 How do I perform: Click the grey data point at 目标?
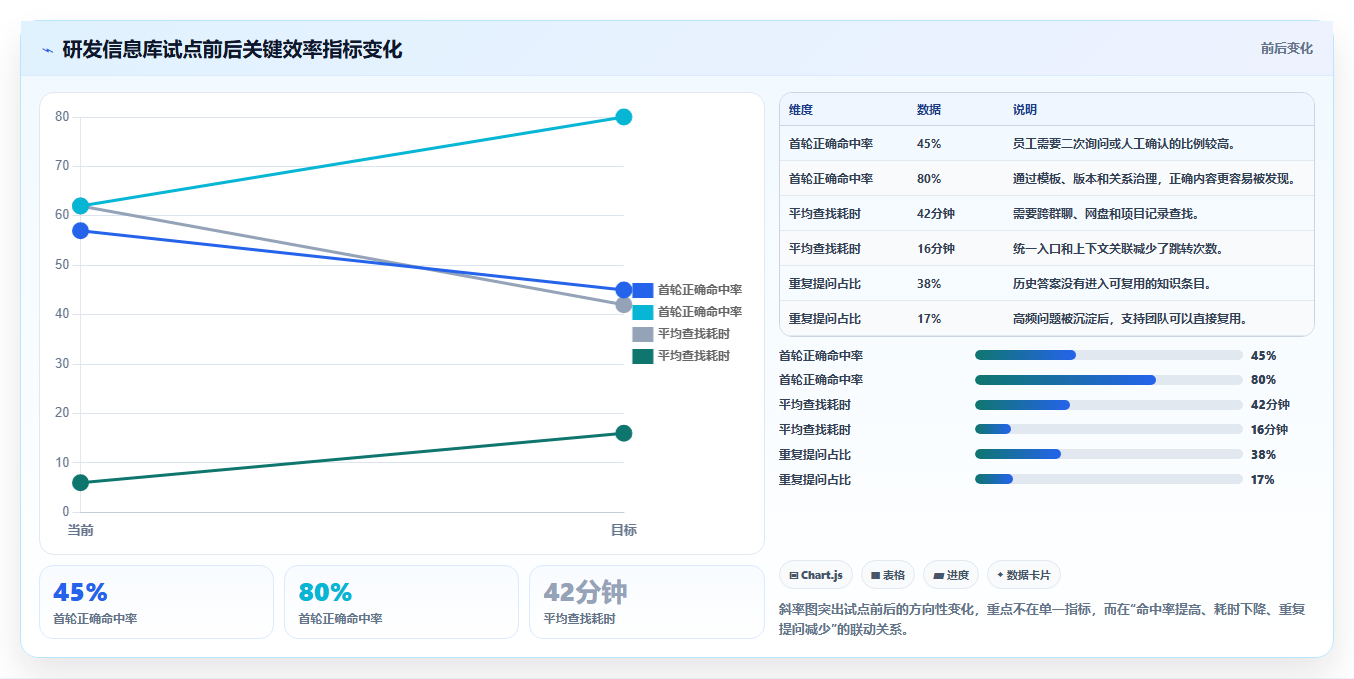(x=624, y=305)
